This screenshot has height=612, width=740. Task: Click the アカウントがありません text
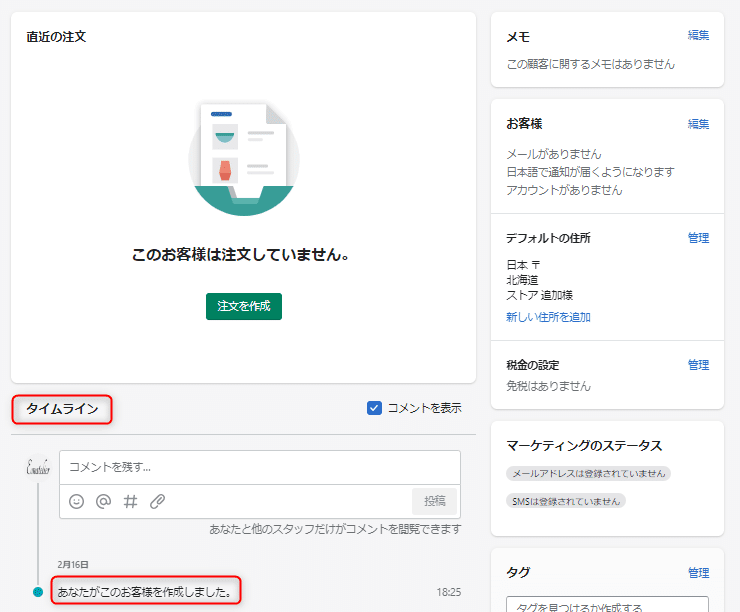(x=564, y=190)
